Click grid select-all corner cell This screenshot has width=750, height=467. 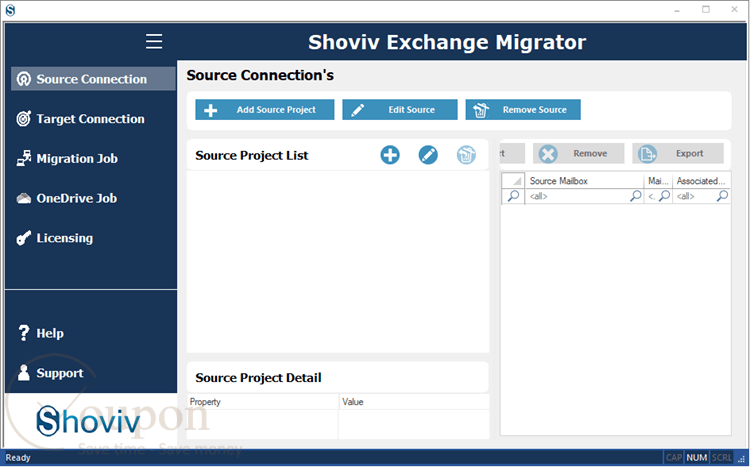tap(513, 181)
